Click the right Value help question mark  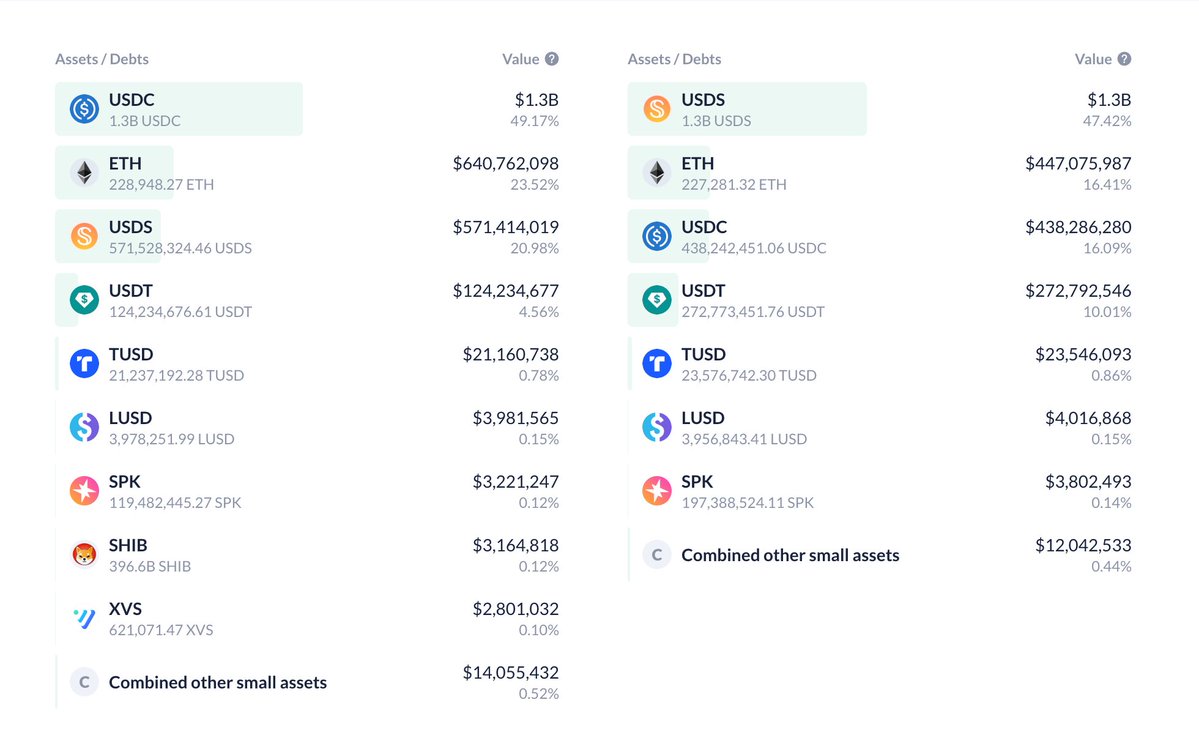(x=1124, y=59)
